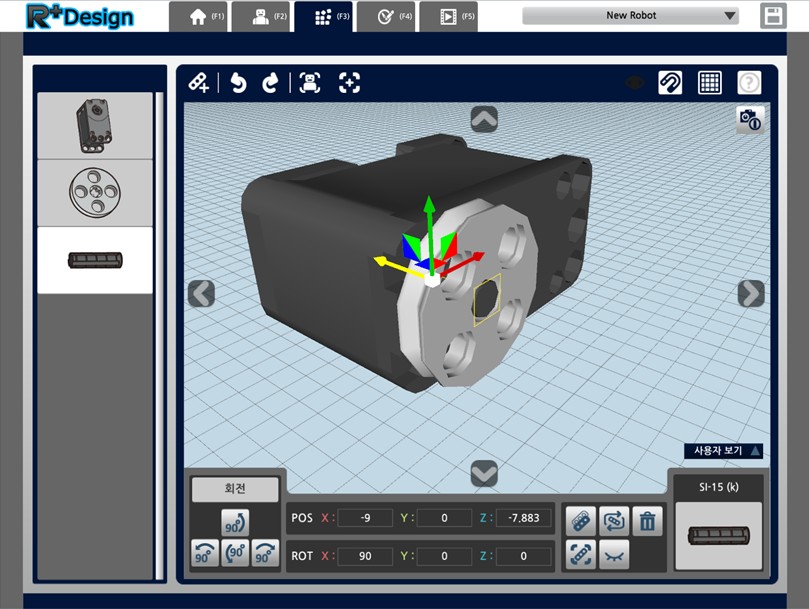Expand the 사용자 보기 view menu
The image size is (809, 609).
pyautogui.click(x=722, y=451)
